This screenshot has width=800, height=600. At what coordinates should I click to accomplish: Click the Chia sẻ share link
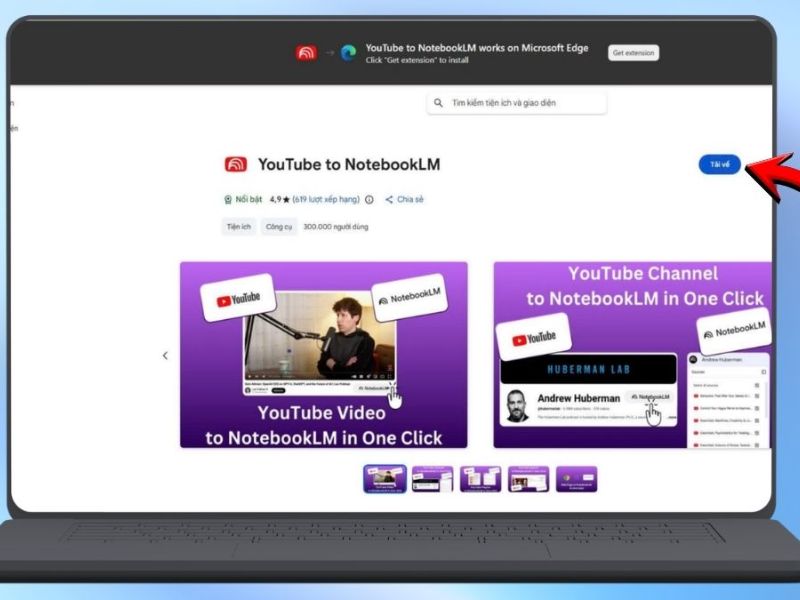[404, 199]
